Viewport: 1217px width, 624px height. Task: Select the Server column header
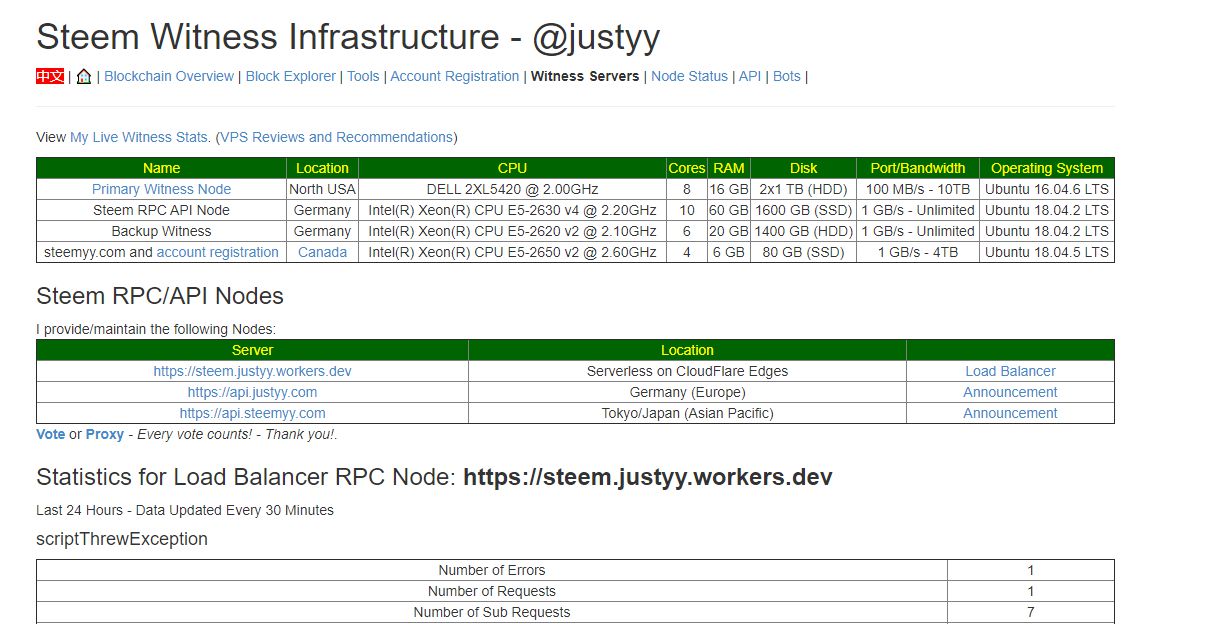pos(252,350)
